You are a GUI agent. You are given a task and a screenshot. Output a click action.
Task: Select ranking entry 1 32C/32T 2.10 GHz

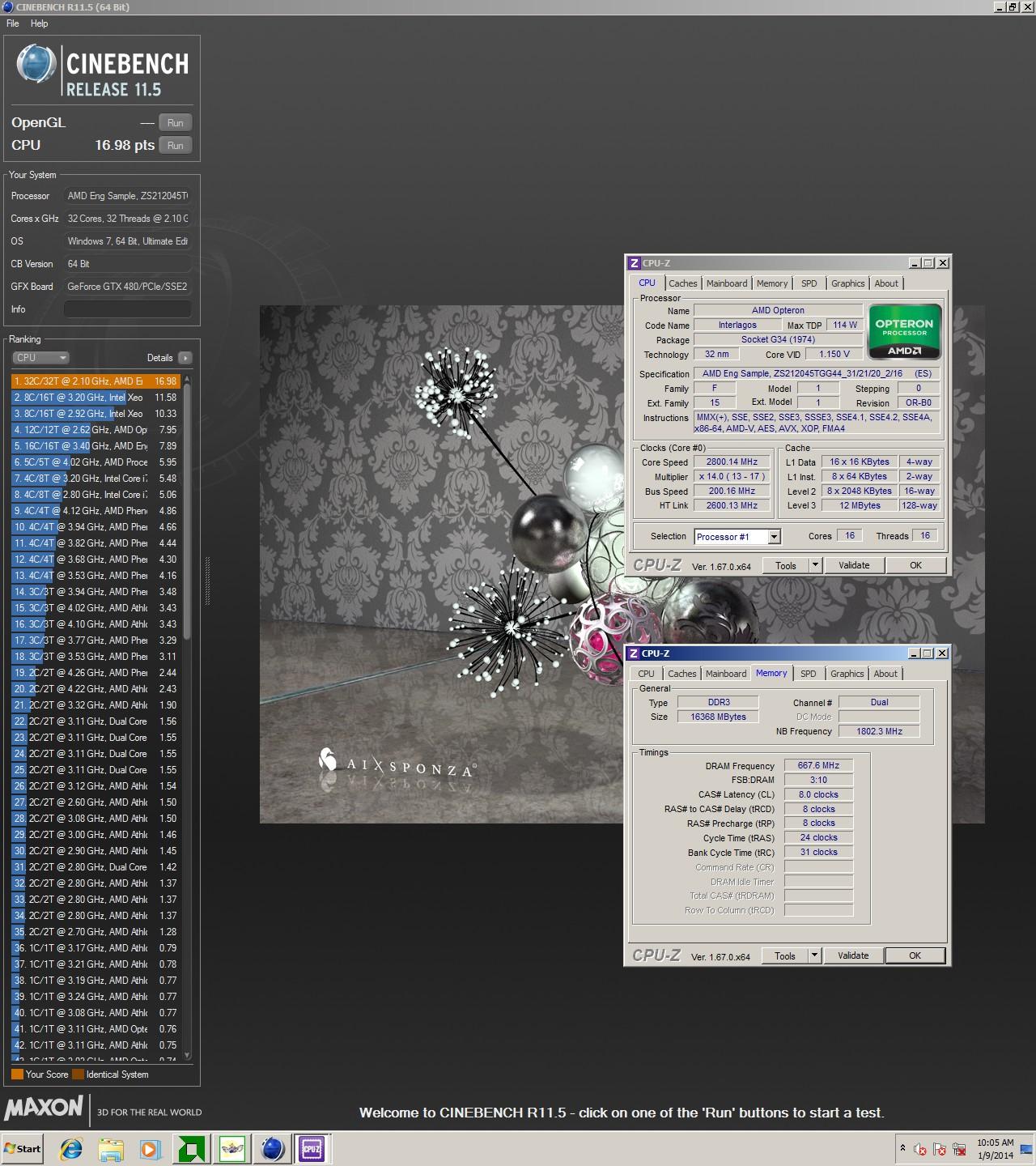pyautogui.click(x=95, y=381)
